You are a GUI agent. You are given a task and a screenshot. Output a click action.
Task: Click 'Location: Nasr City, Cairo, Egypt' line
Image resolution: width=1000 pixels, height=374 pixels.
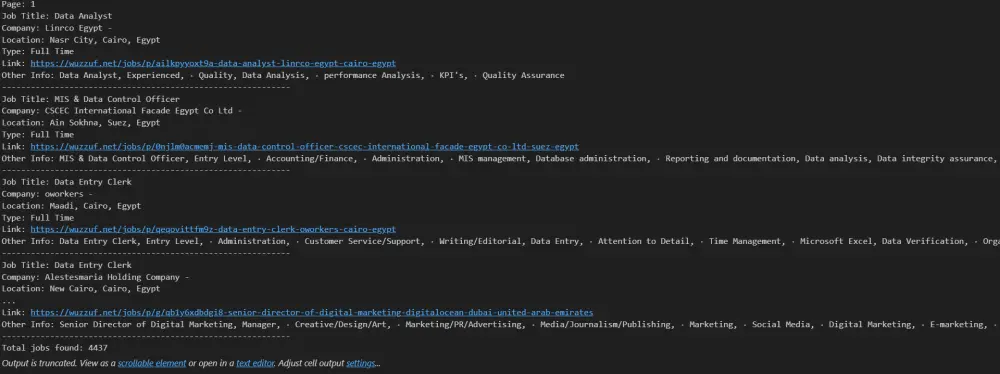[x=81, y=40]
